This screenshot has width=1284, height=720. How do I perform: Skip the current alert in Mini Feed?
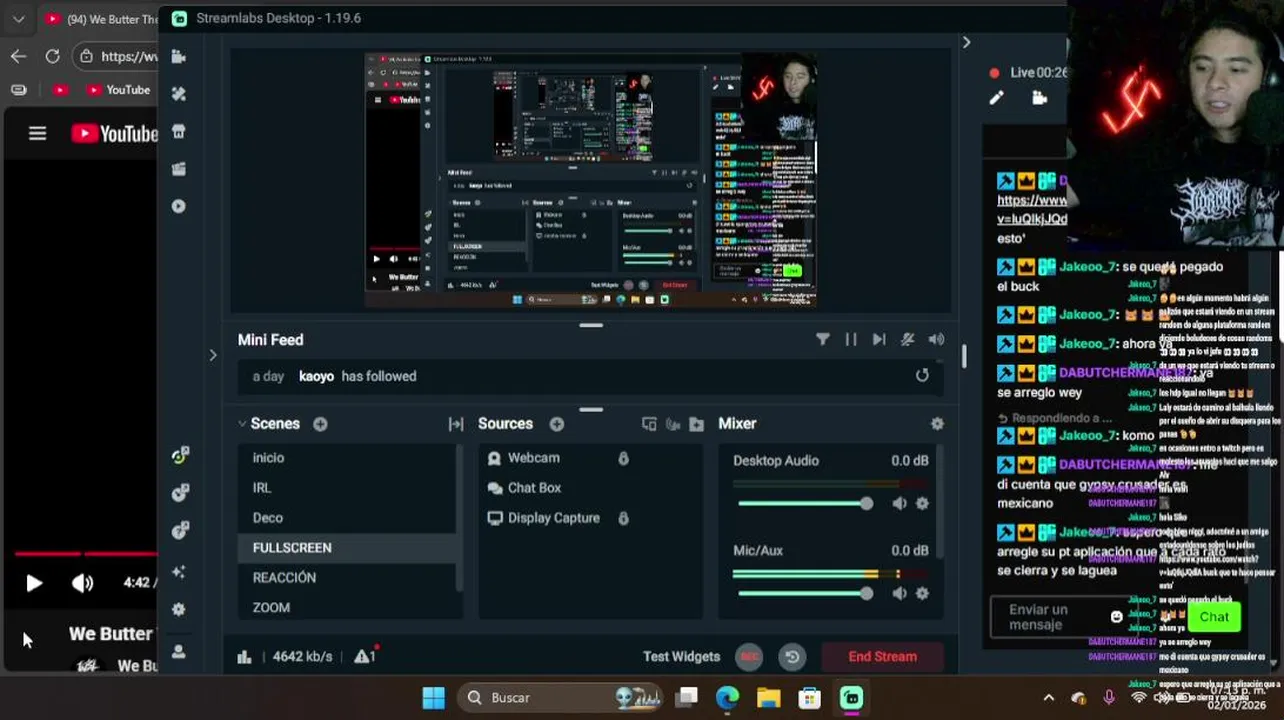pos(879,340)
